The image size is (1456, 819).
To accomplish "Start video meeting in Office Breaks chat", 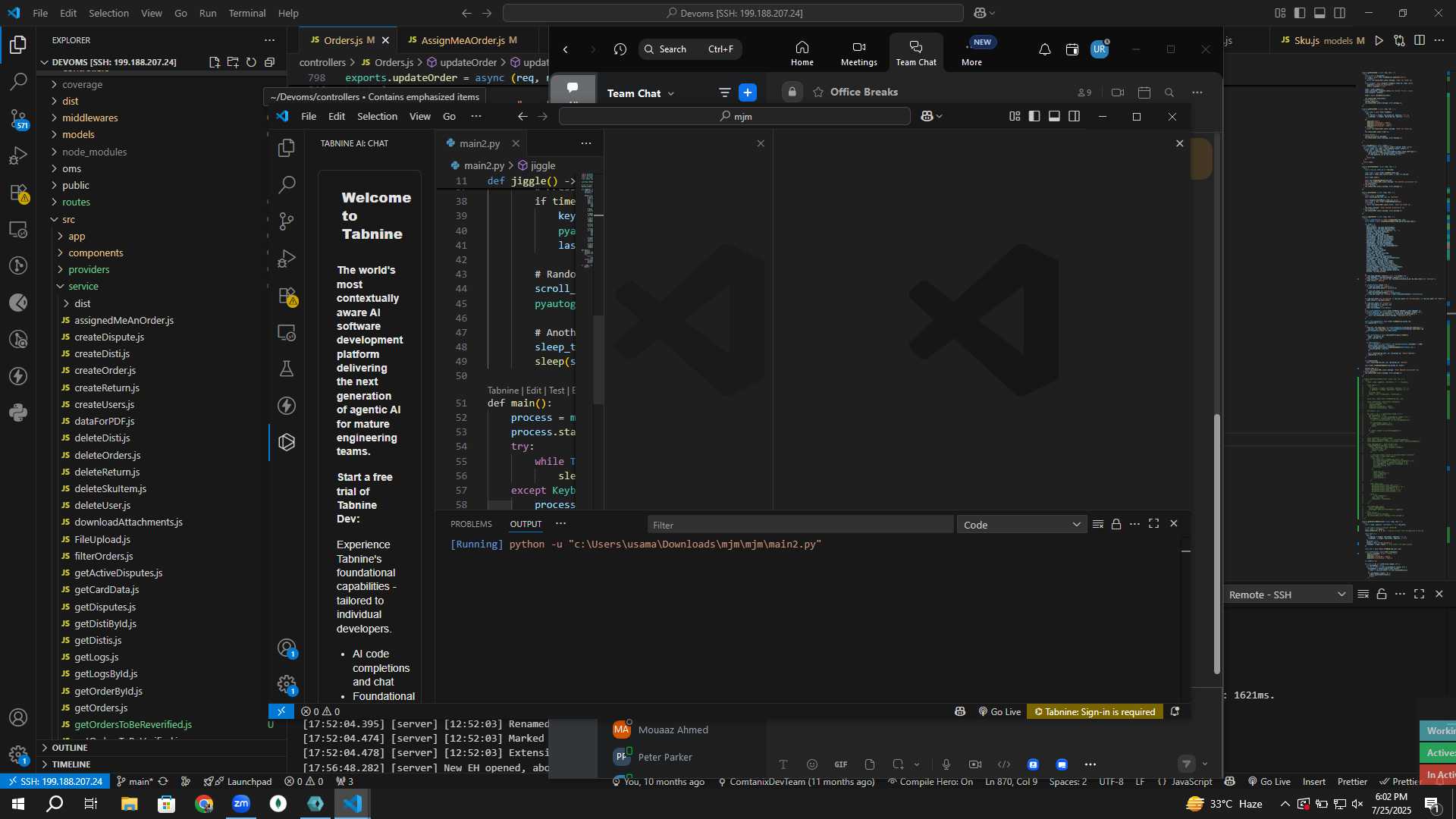I will tap(1118, 93).
